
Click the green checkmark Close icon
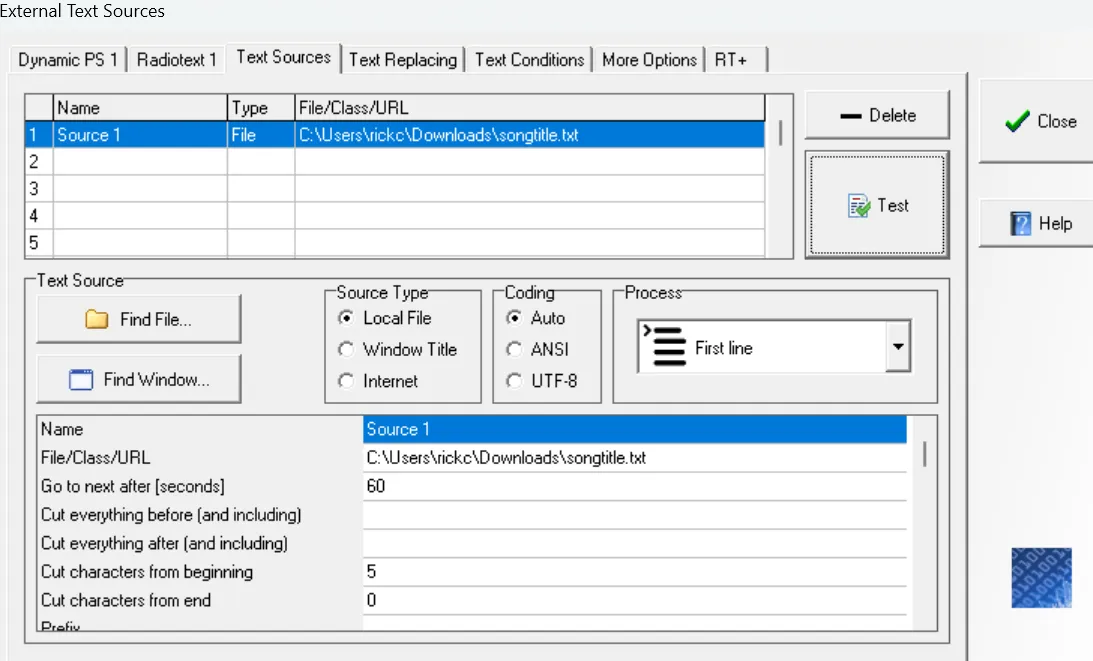(1017, 122)
